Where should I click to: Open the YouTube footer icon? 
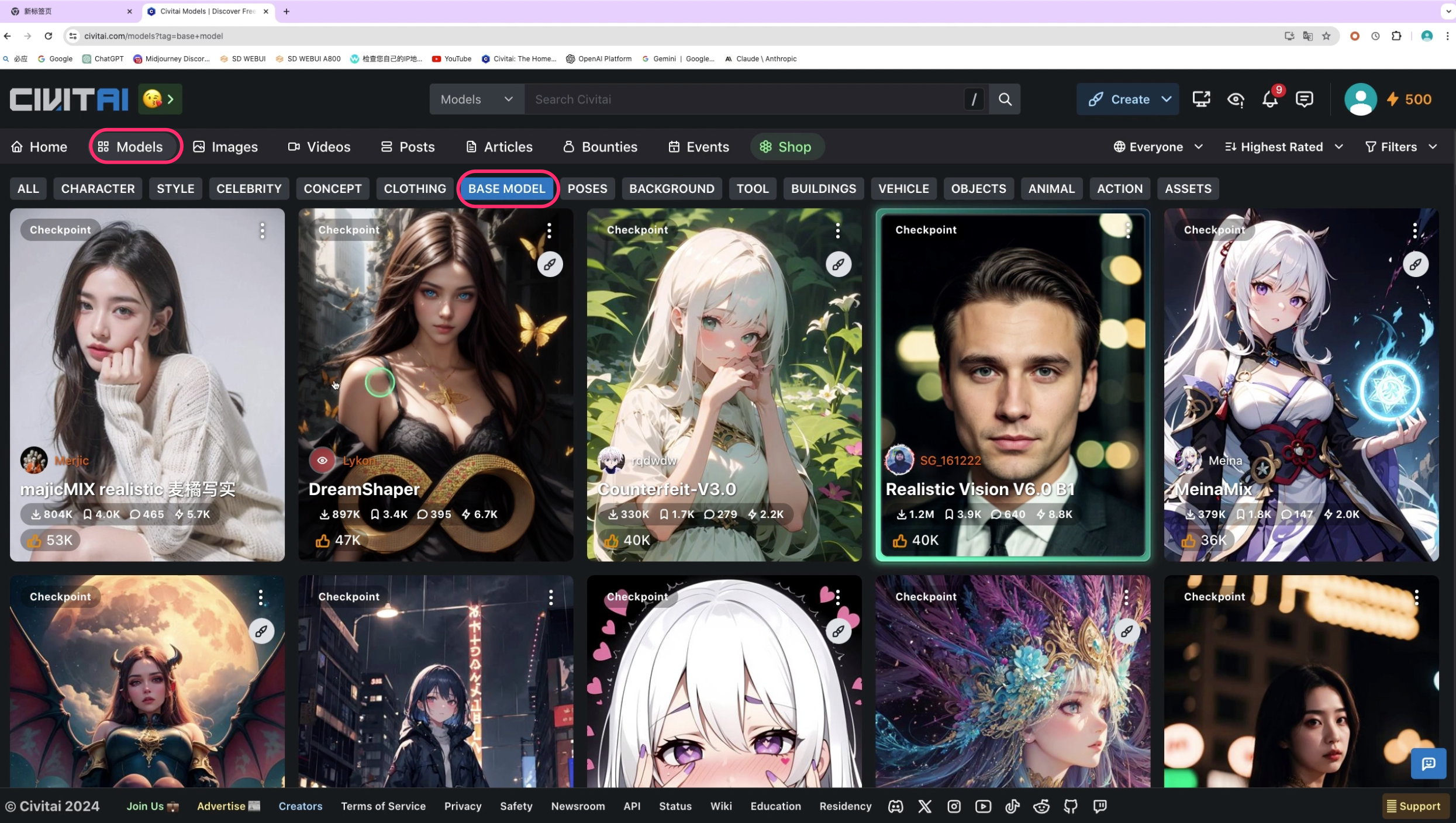point(983,807)
